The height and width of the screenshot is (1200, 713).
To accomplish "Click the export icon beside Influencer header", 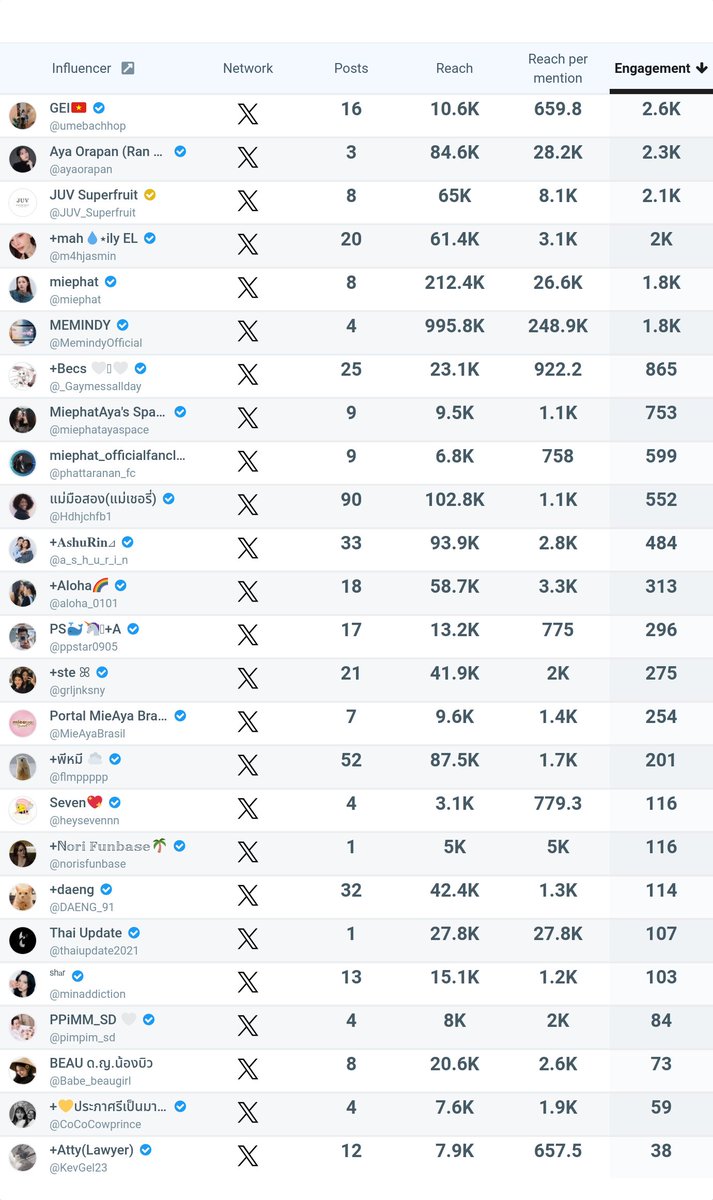I will [127, 68].
